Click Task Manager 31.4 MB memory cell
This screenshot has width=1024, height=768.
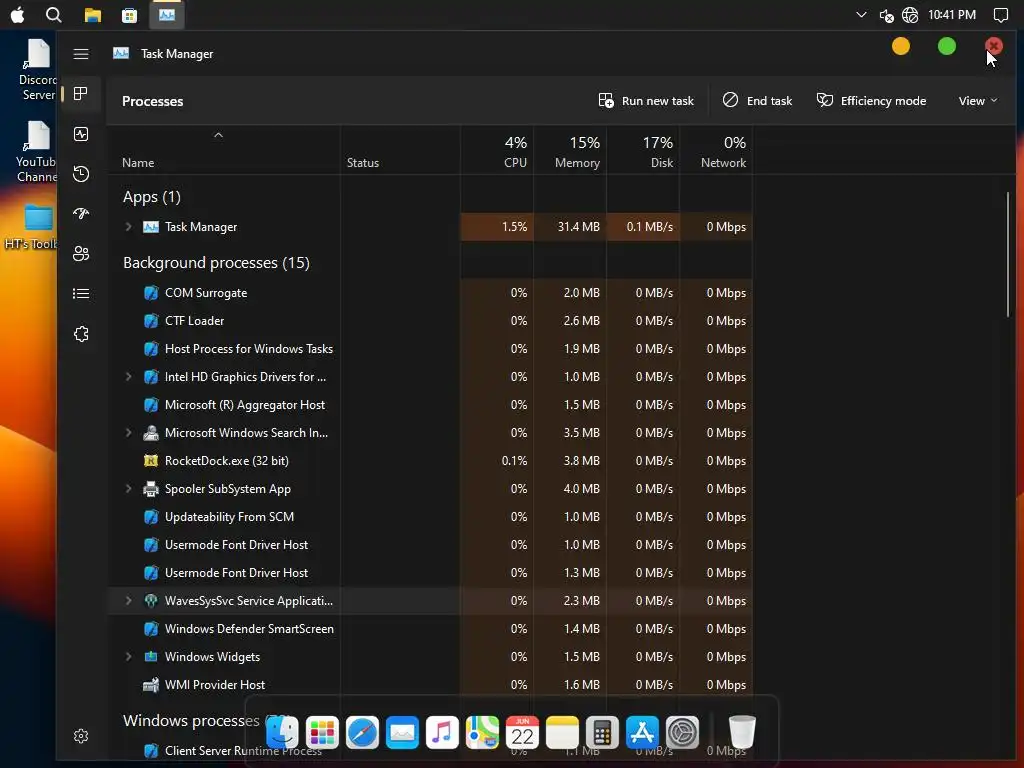coord(570,227)
